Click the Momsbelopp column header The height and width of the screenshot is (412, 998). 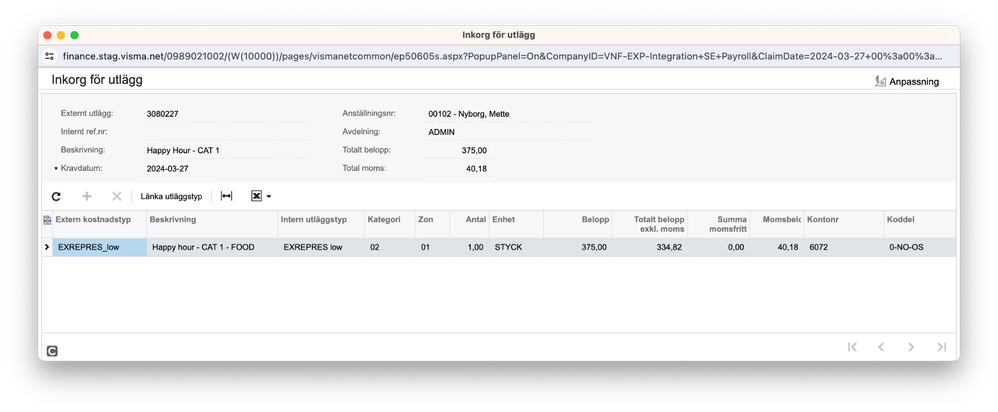(777, 224)
